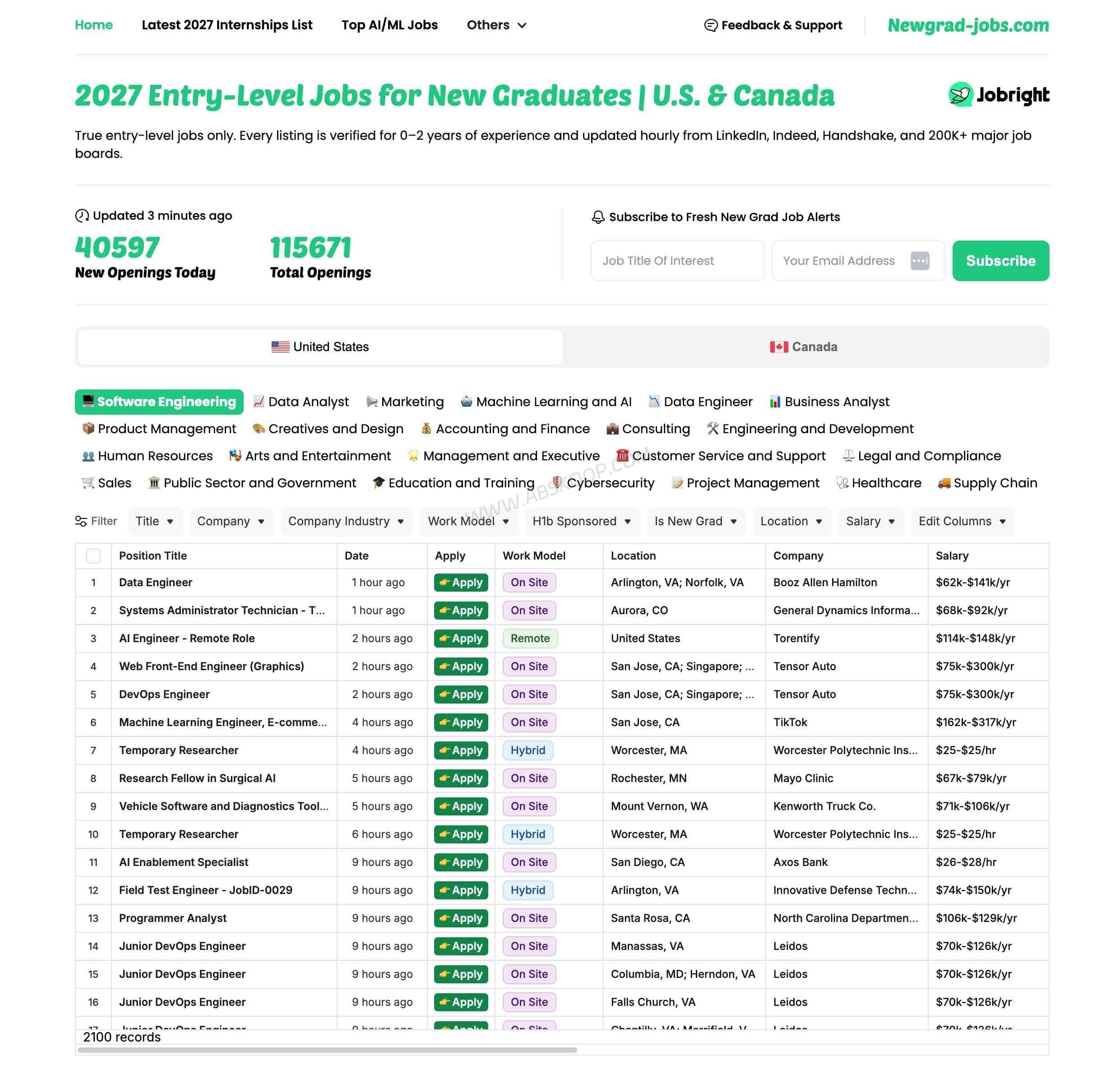Apply to the AI Engineer - Remote Role job

click(461, 638)
